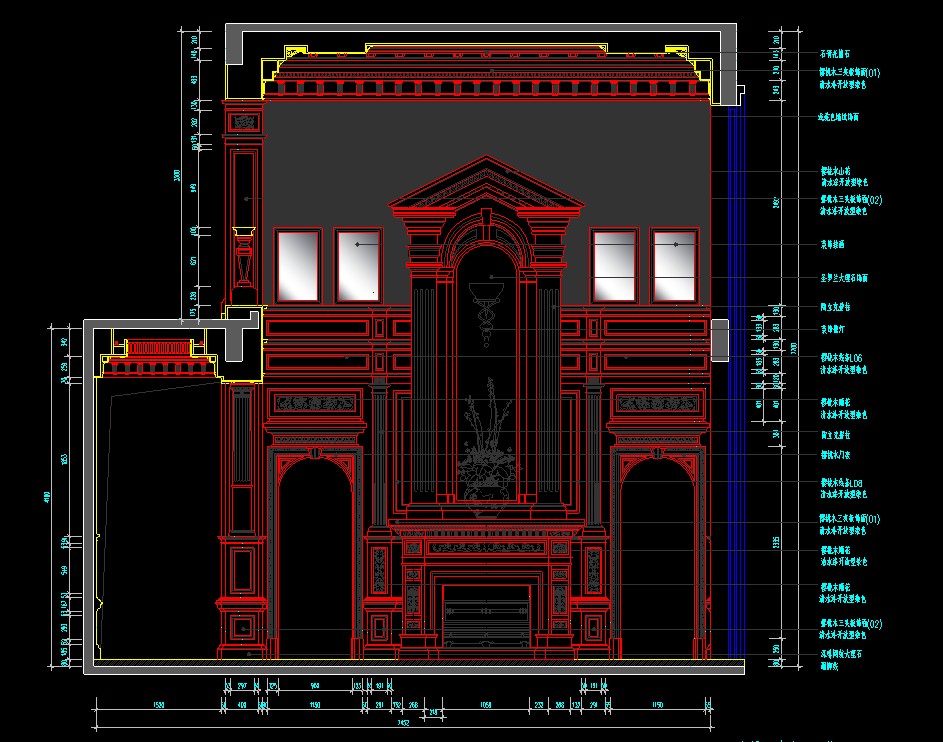
Task: Click the 4100 vertical dimension text
Action: point(48,497)
